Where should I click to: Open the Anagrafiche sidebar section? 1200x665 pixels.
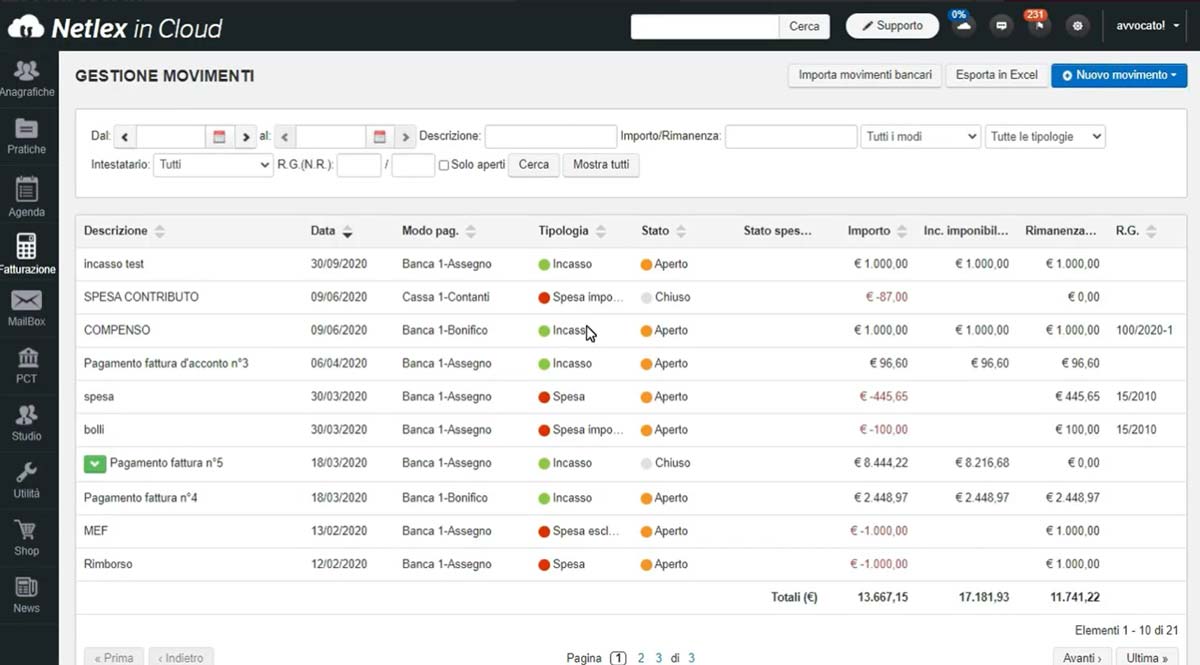coord(28,78)
